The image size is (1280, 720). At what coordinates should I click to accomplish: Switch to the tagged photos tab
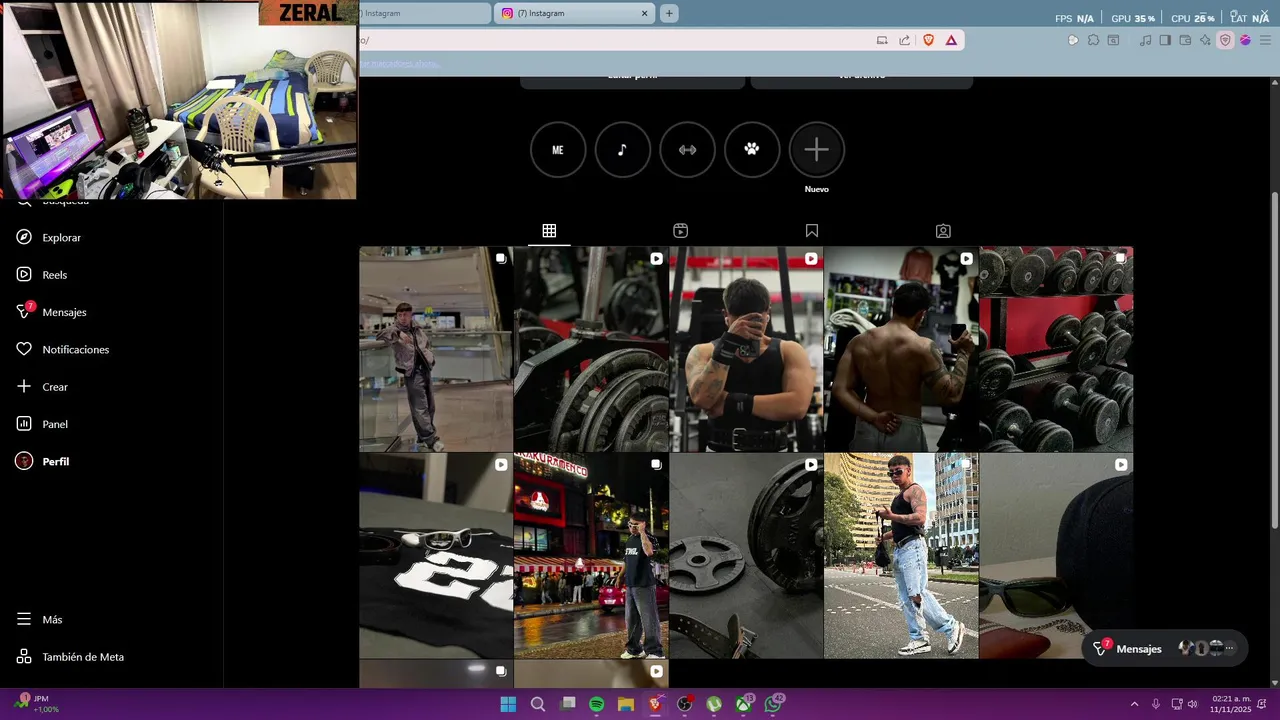pos(943,231)
